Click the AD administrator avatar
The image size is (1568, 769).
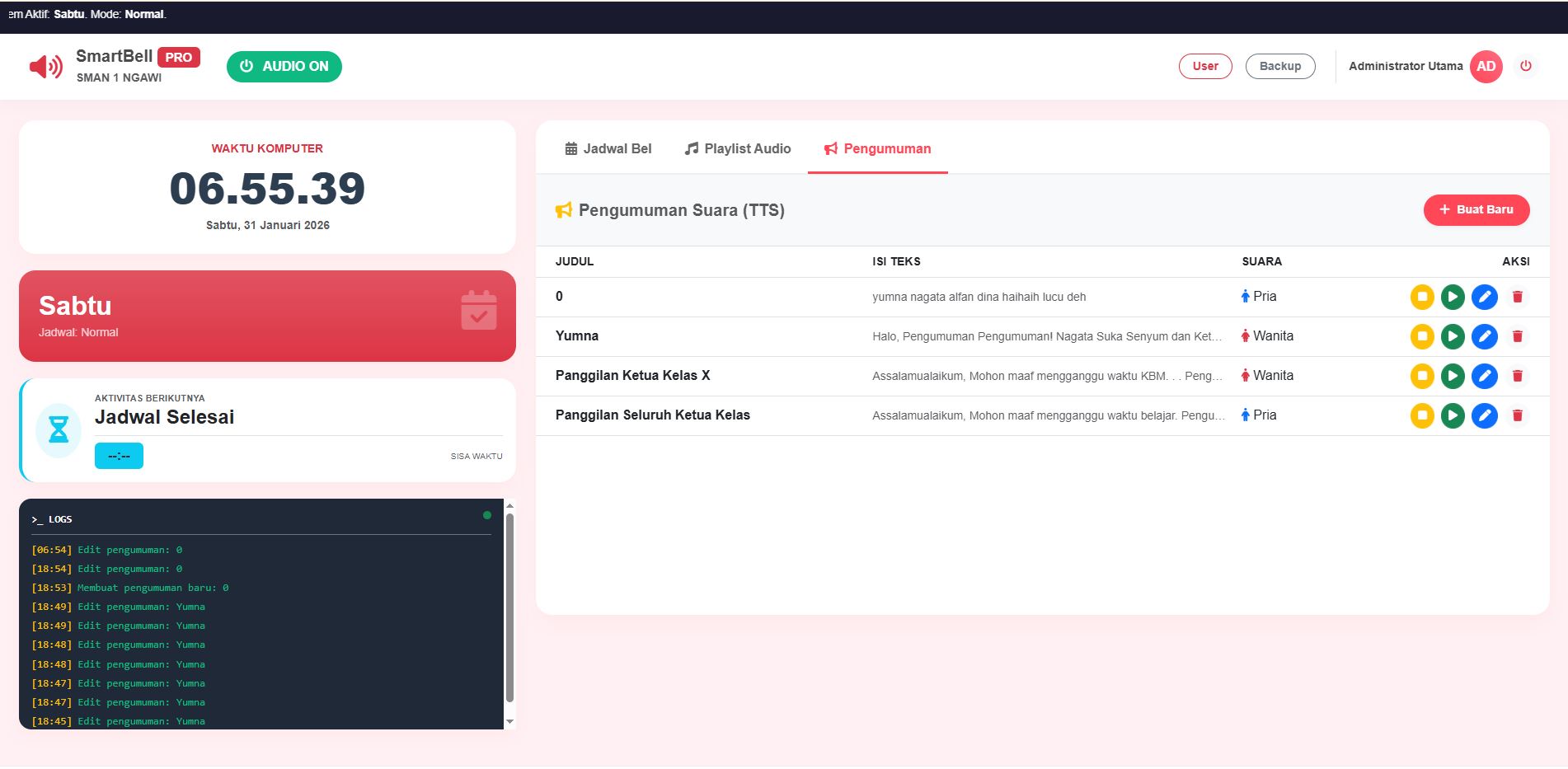[1486, 67]
